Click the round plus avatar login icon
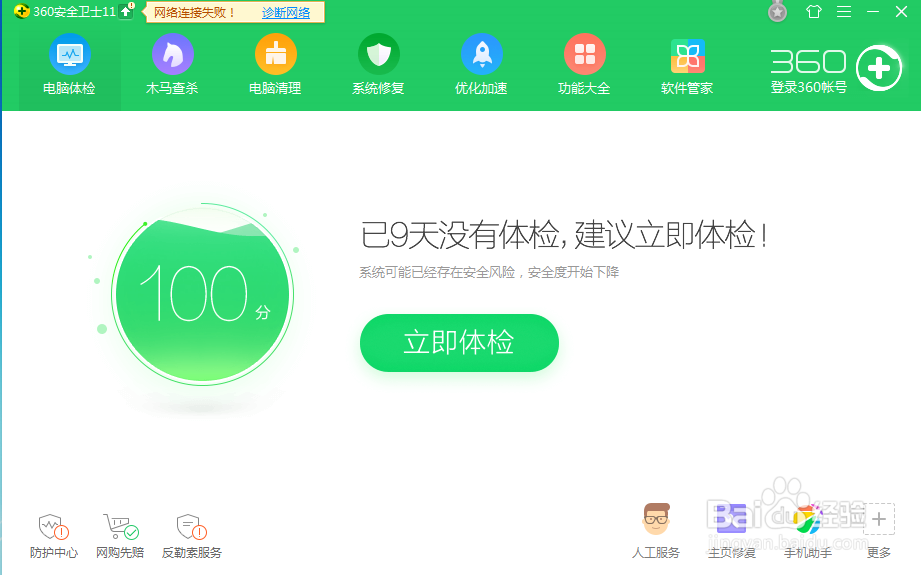Screen dimensions: 921x575 [x=879, y=69]
